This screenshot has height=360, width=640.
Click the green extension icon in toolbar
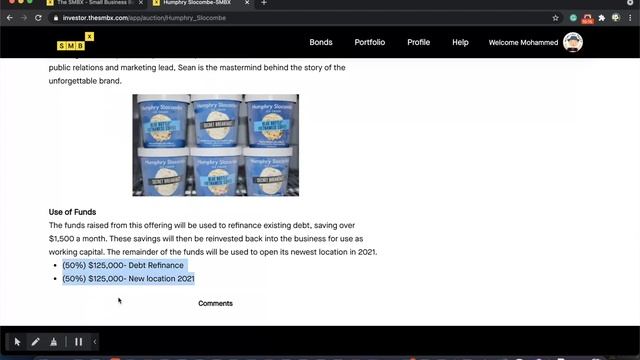tap(573, 18)
